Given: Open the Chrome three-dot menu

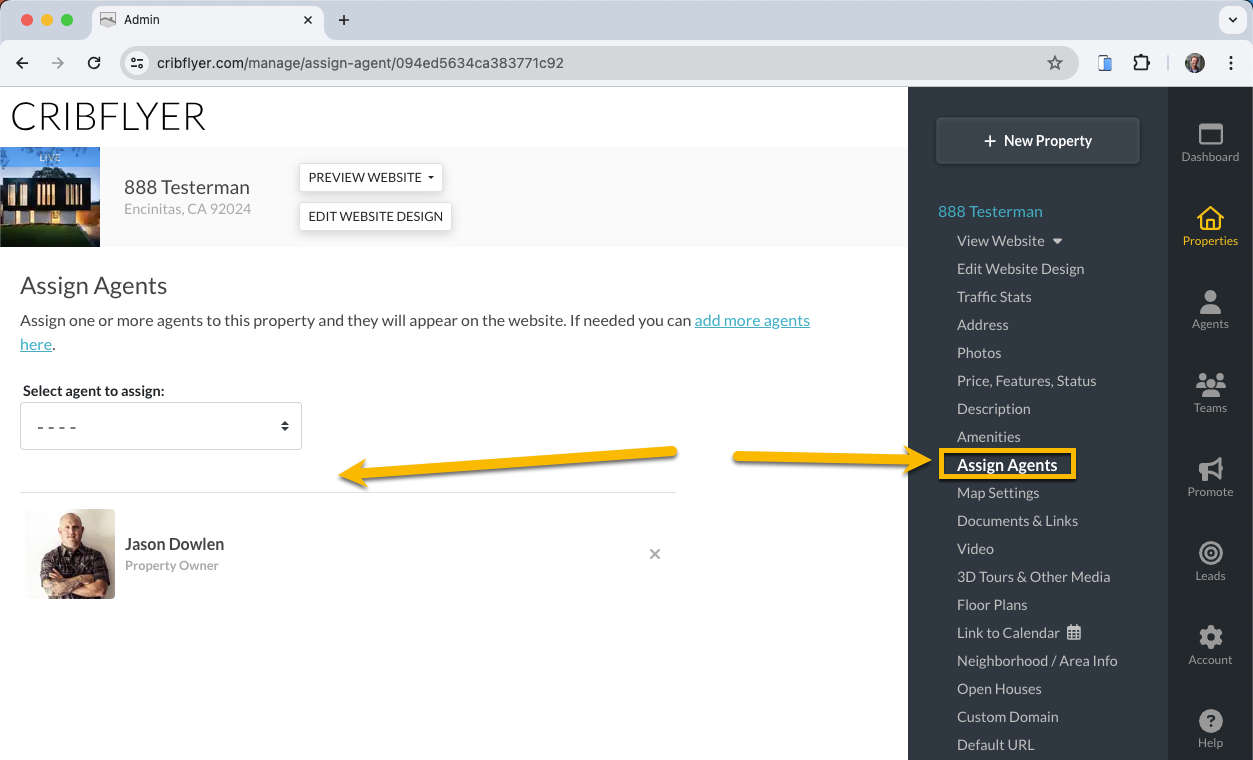Looking at the screenshot, I should click(x=1231, y=63).
